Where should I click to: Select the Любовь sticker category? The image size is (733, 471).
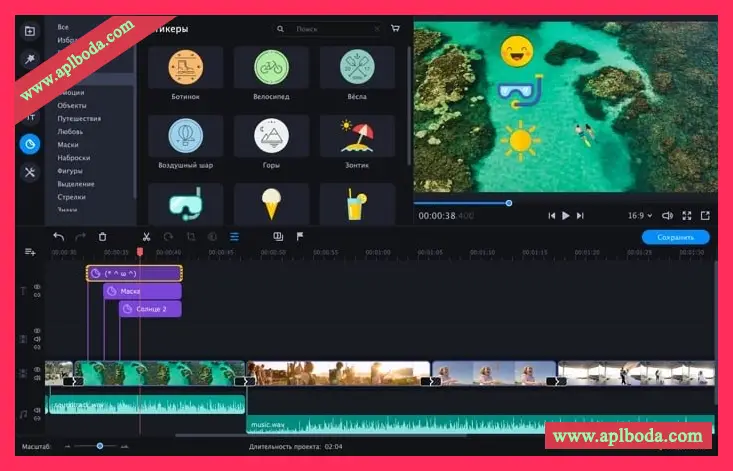(x=70, y=132)
